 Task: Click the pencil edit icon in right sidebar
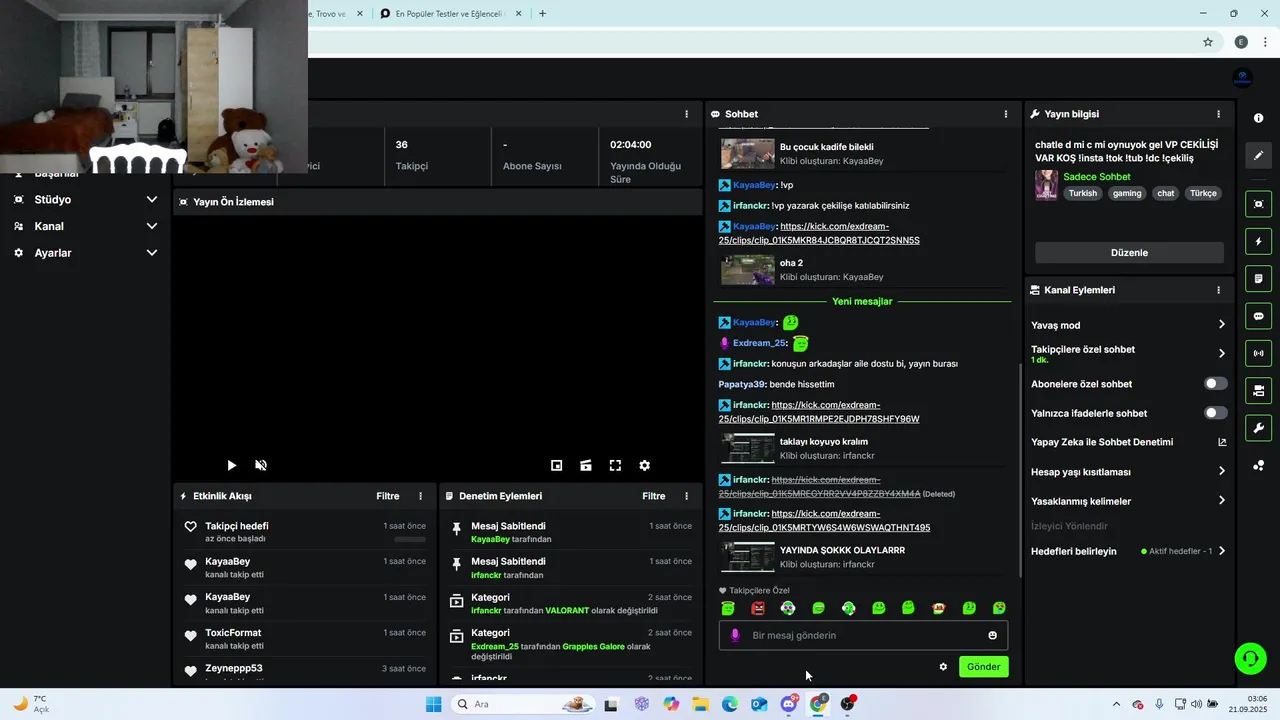click(1258, 156)
